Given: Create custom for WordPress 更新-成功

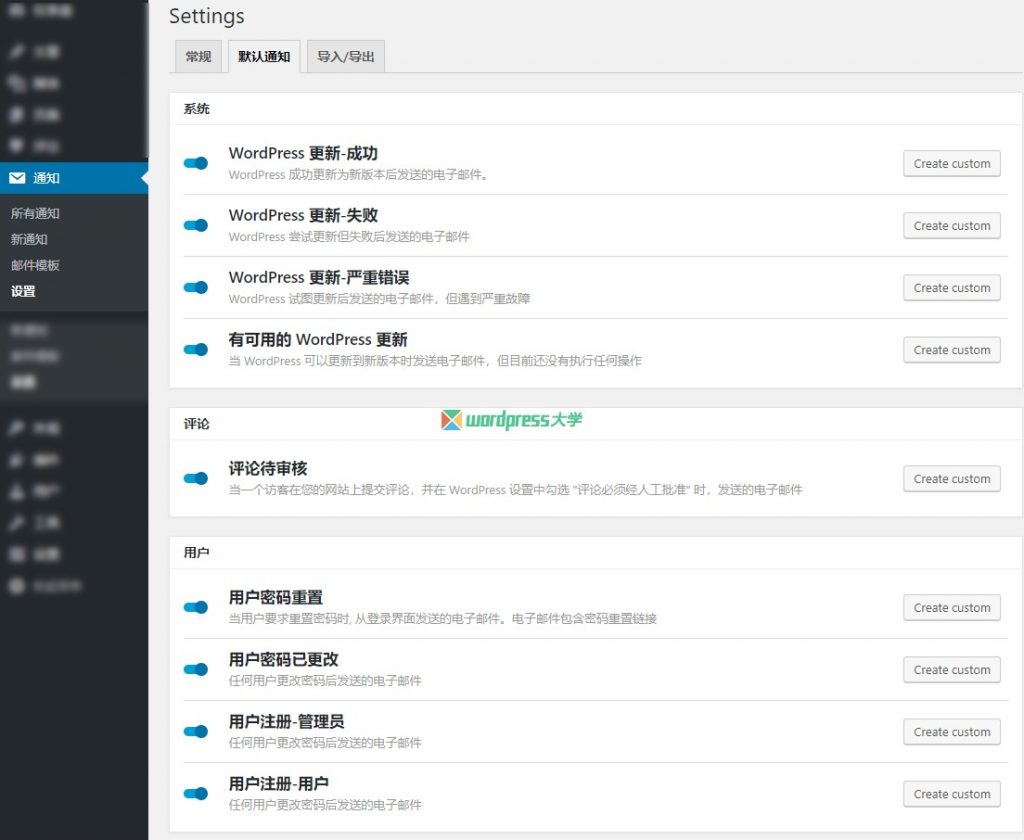Looking at the screenshot, I should point(952,163).
